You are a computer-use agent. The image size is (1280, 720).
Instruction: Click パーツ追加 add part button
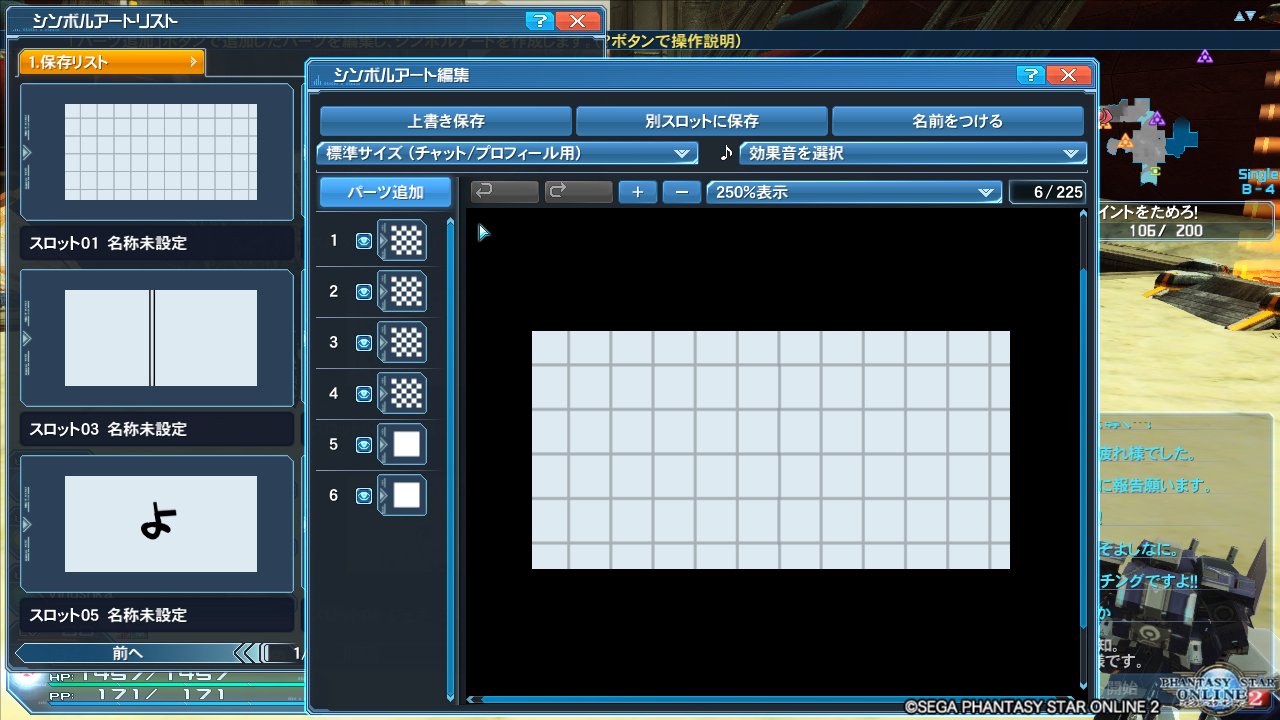point(386,192)
